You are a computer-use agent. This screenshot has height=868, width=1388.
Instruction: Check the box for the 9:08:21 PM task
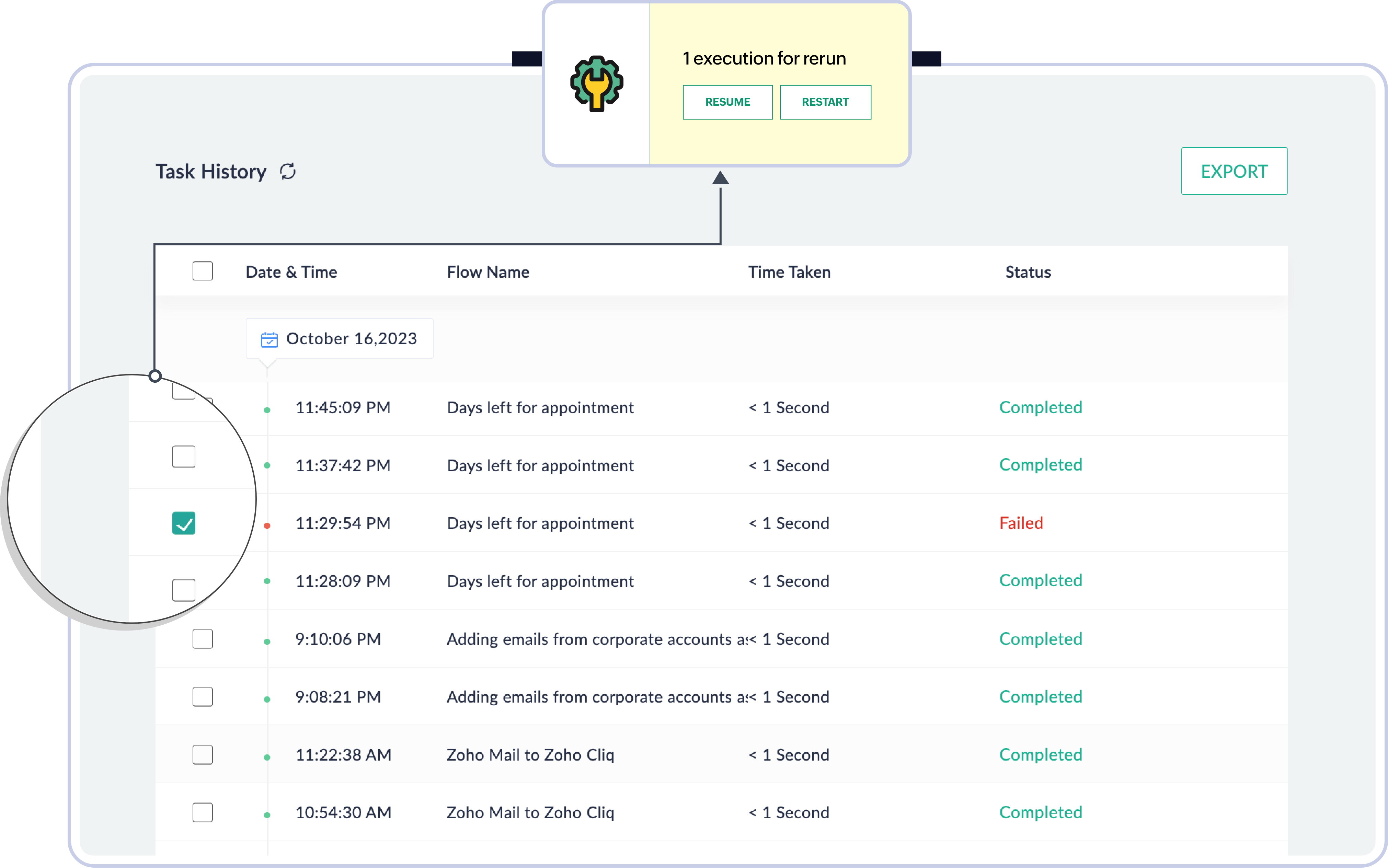202,696
